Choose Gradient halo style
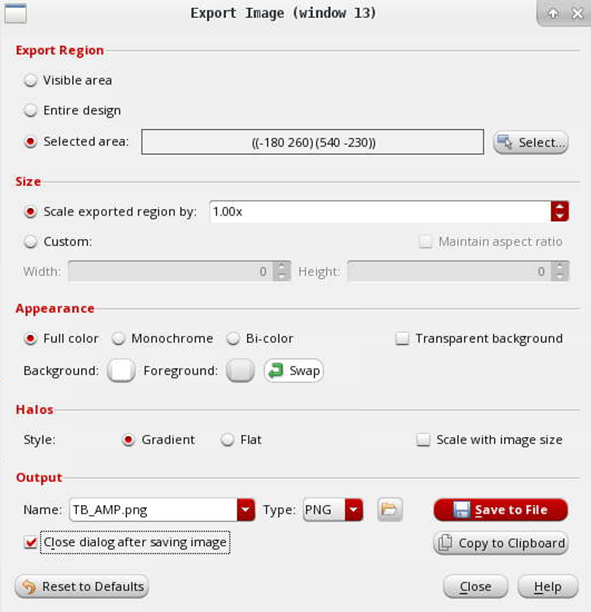591x612 pixels. 128,440
